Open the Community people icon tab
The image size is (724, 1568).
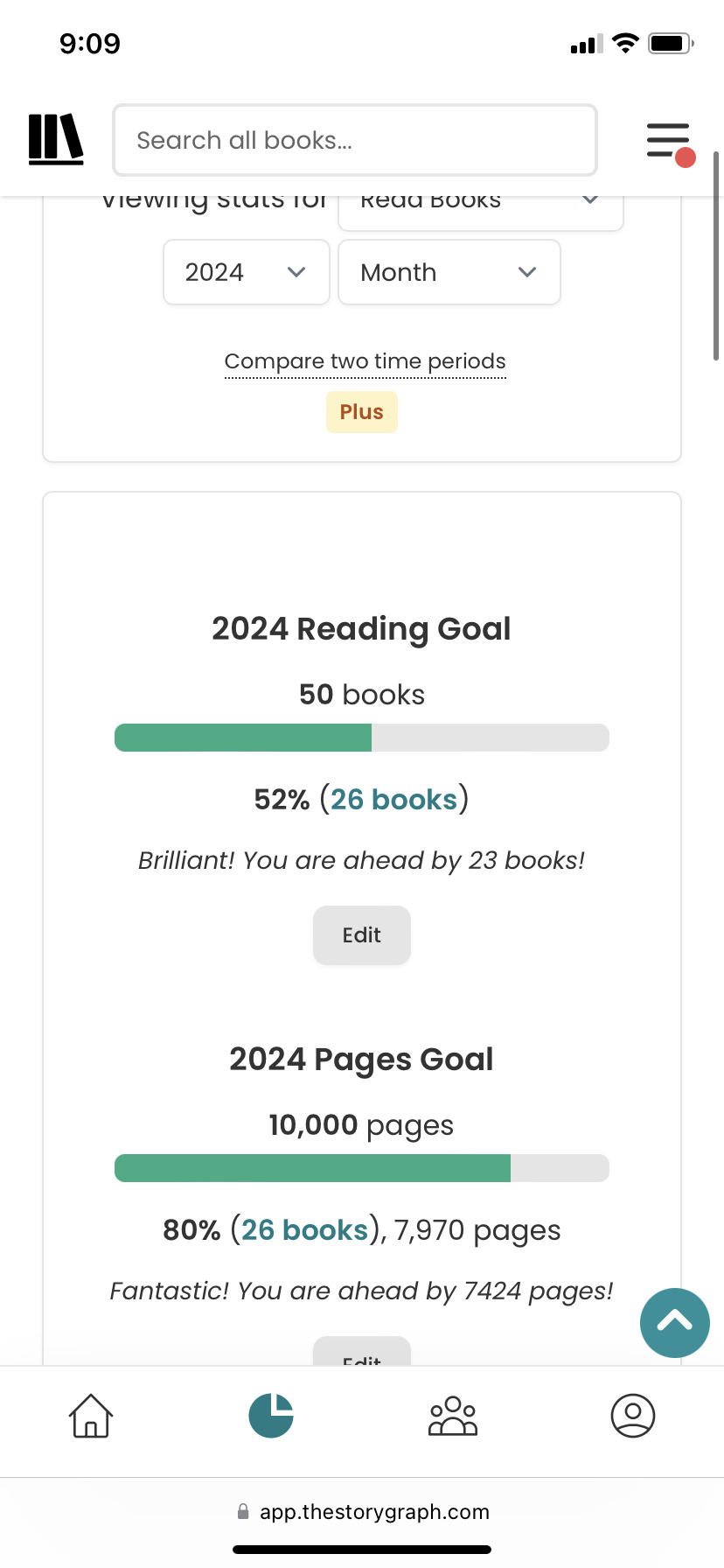[453, 1415]
